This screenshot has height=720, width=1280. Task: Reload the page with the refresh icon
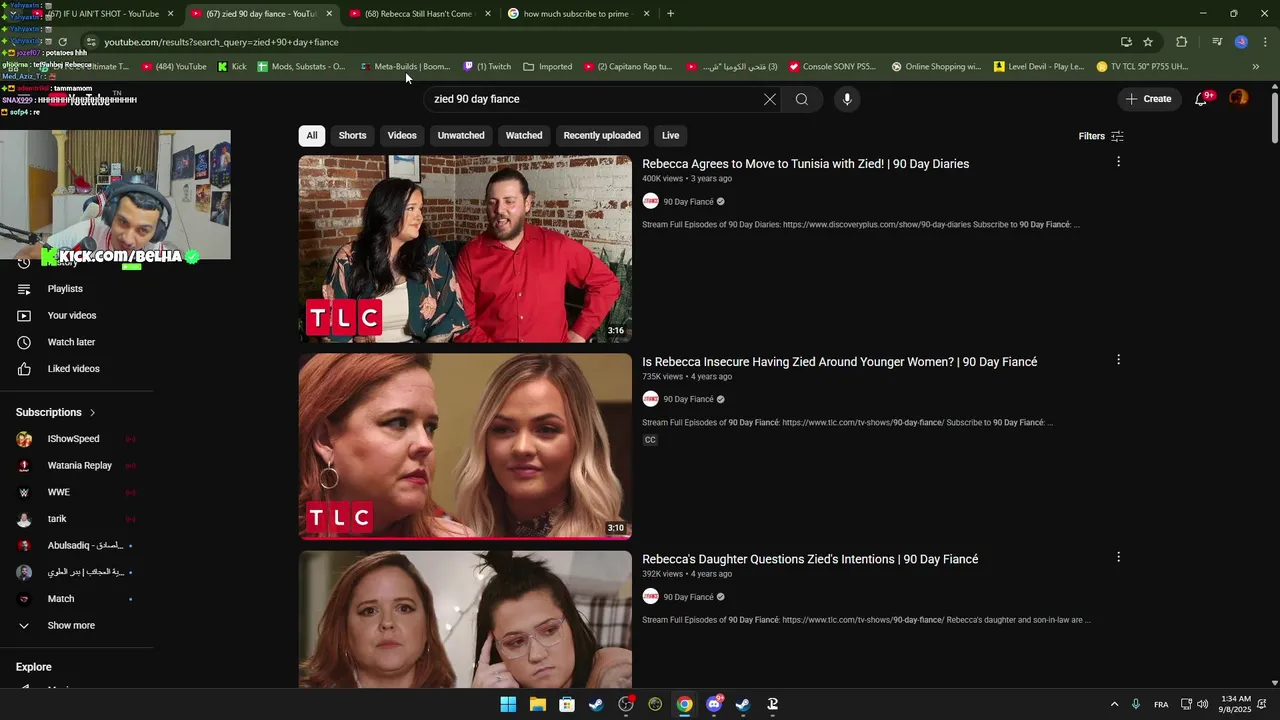(62, 42)
